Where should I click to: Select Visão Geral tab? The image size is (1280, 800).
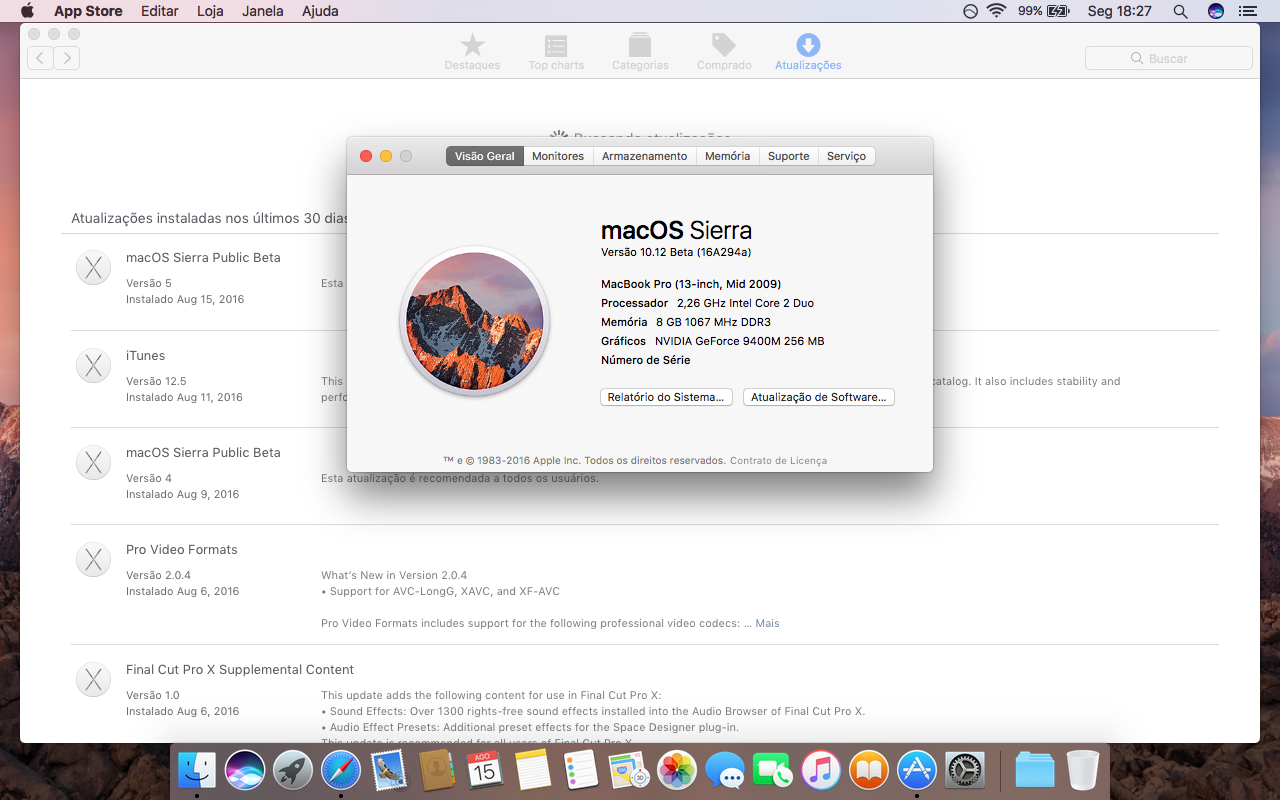[485, 156]
